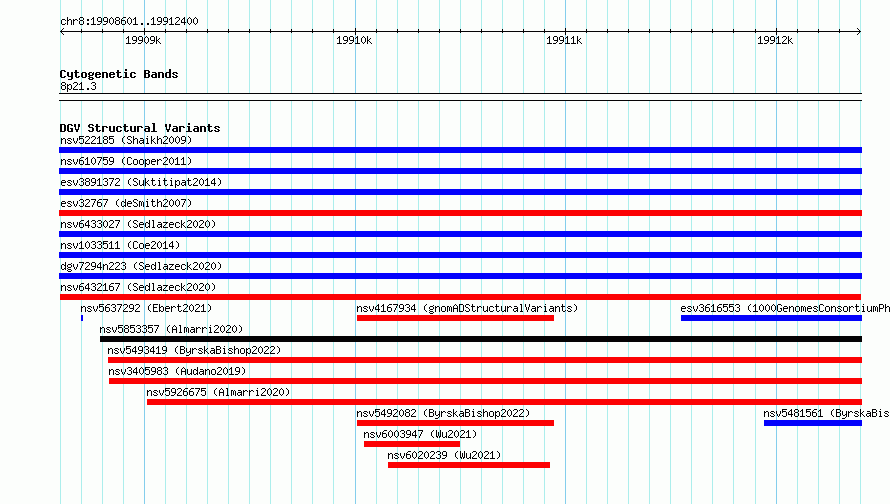Open nsv3405983 (Audano2019) label
Screen dimensions: 890x504
click(177, 371)
